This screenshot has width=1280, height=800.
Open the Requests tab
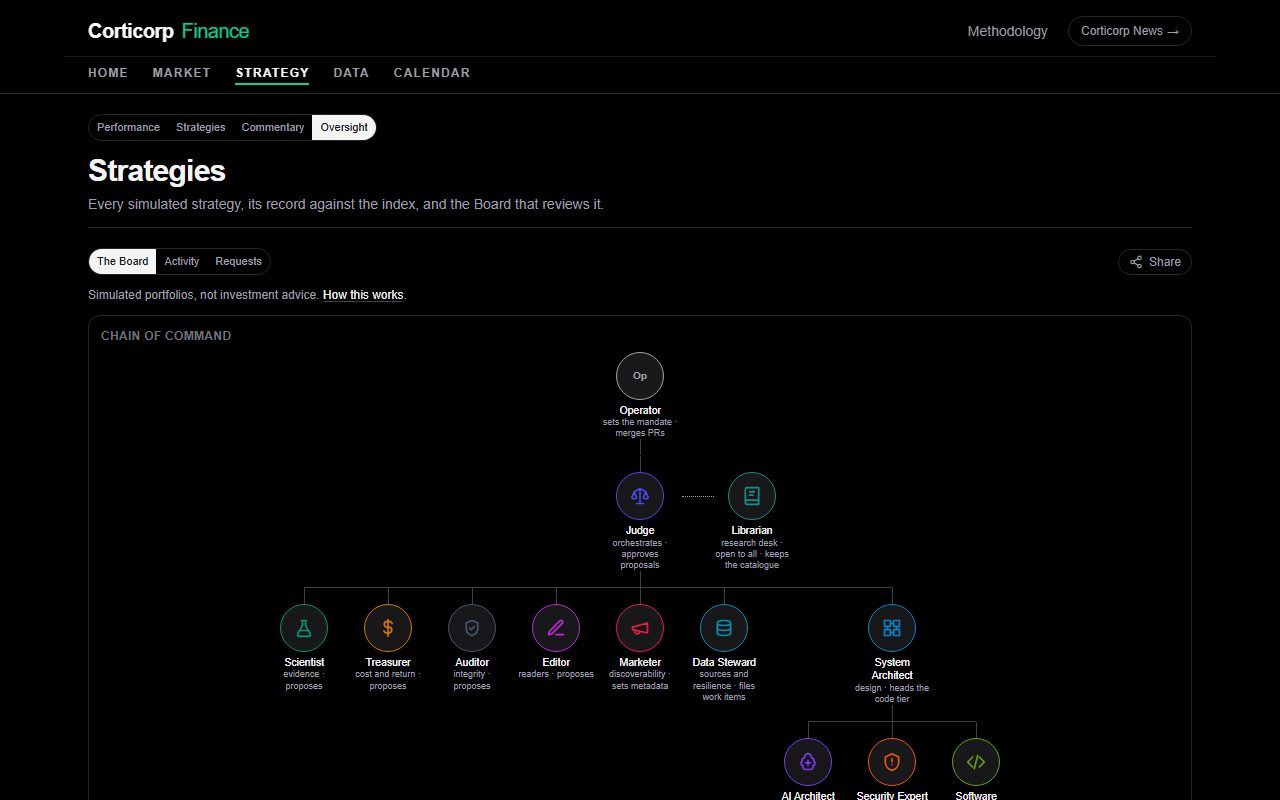click(238, 261)
